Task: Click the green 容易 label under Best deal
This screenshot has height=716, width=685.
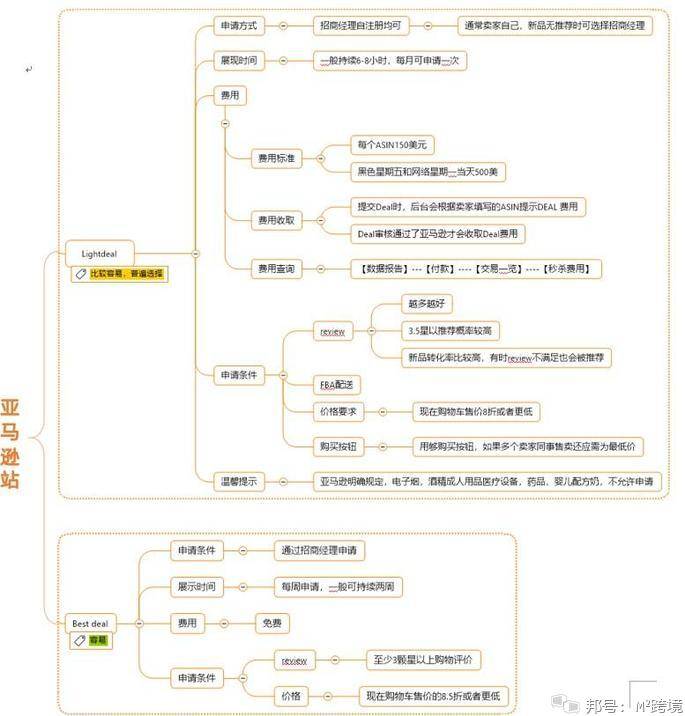Action: coord(98,641)
